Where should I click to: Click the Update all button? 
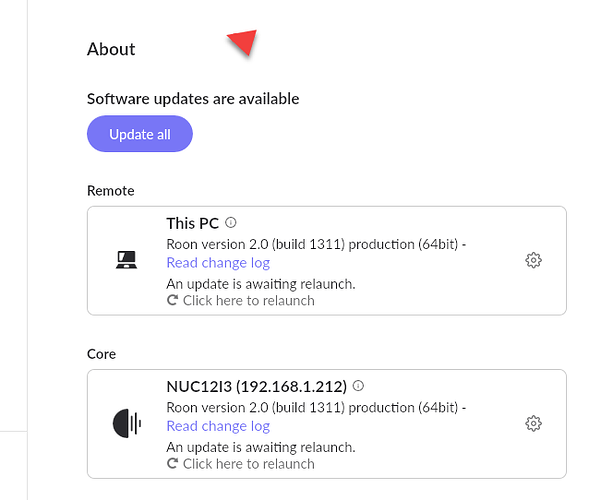(x=139, y=135)
